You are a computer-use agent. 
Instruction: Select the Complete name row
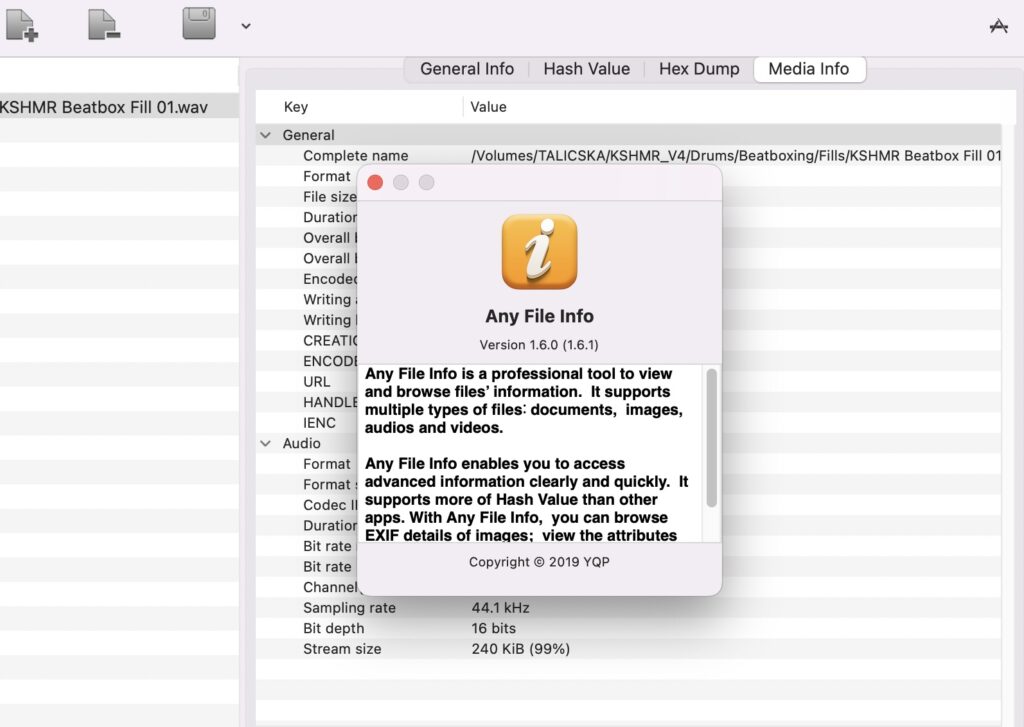pyautogui.click(x=628, y=155)
